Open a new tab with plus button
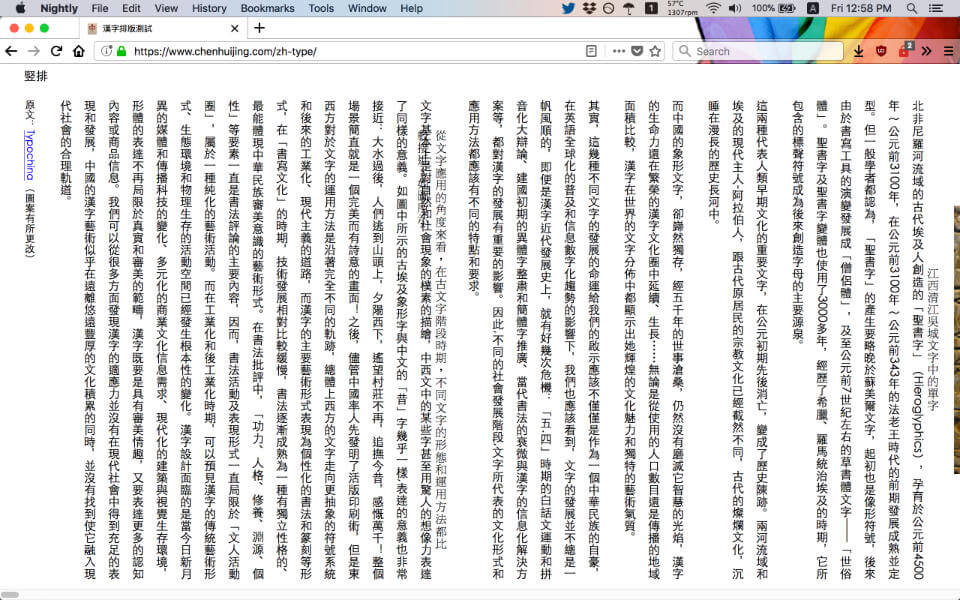 tap(259, 28)
